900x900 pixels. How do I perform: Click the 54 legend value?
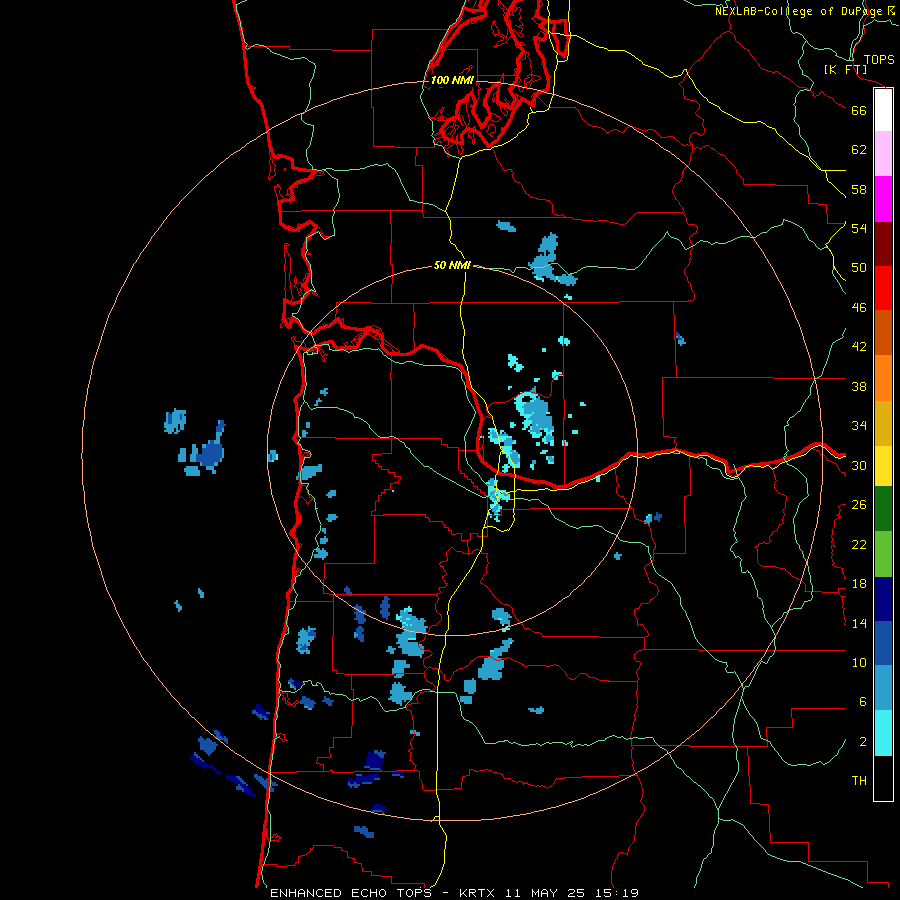pos(859,228)
